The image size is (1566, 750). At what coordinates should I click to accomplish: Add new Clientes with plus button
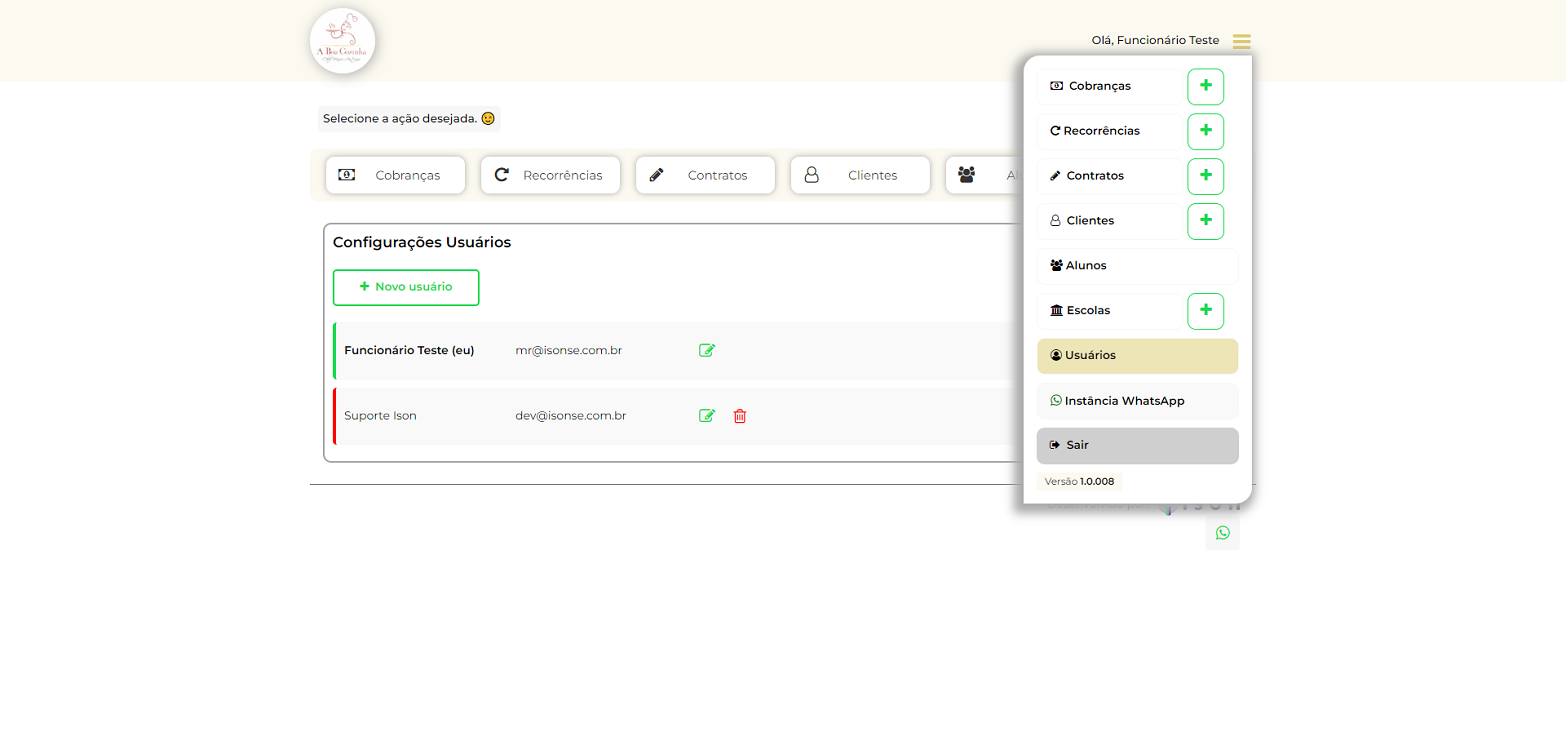[x=1205, y=221]
